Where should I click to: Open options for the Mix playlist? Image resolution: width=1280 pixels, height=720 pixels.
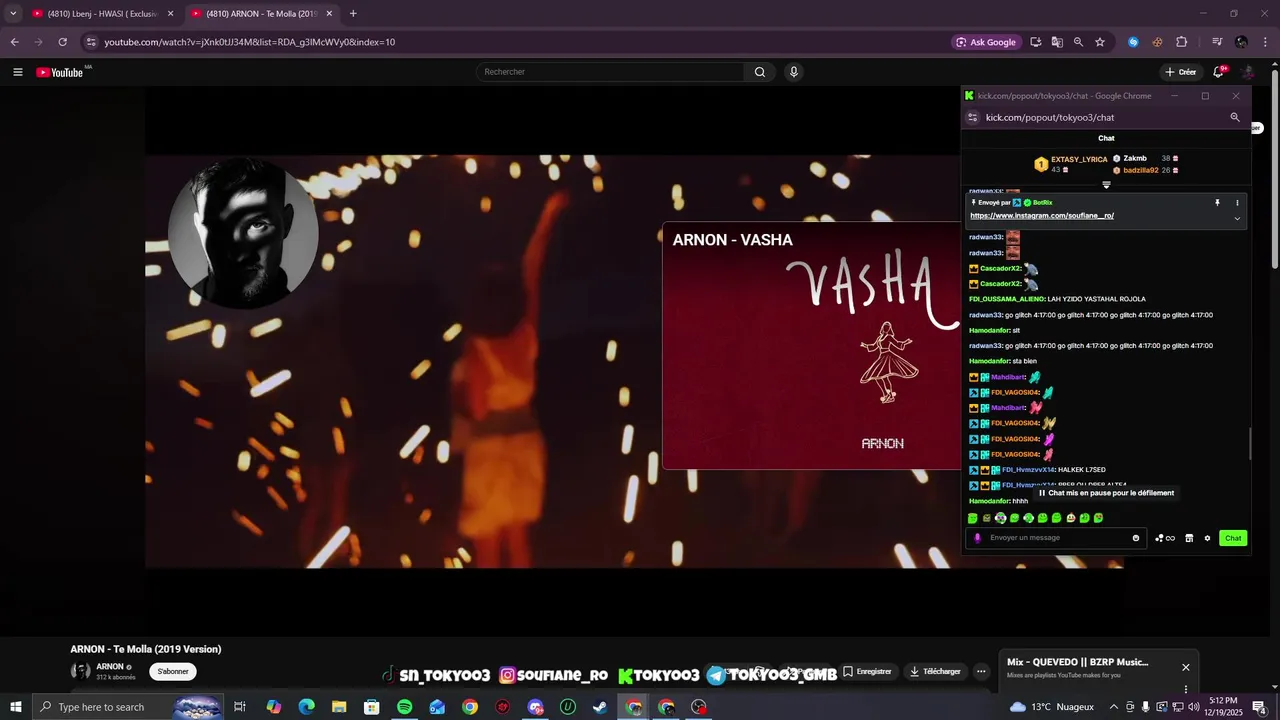[x=1186, y=689]
